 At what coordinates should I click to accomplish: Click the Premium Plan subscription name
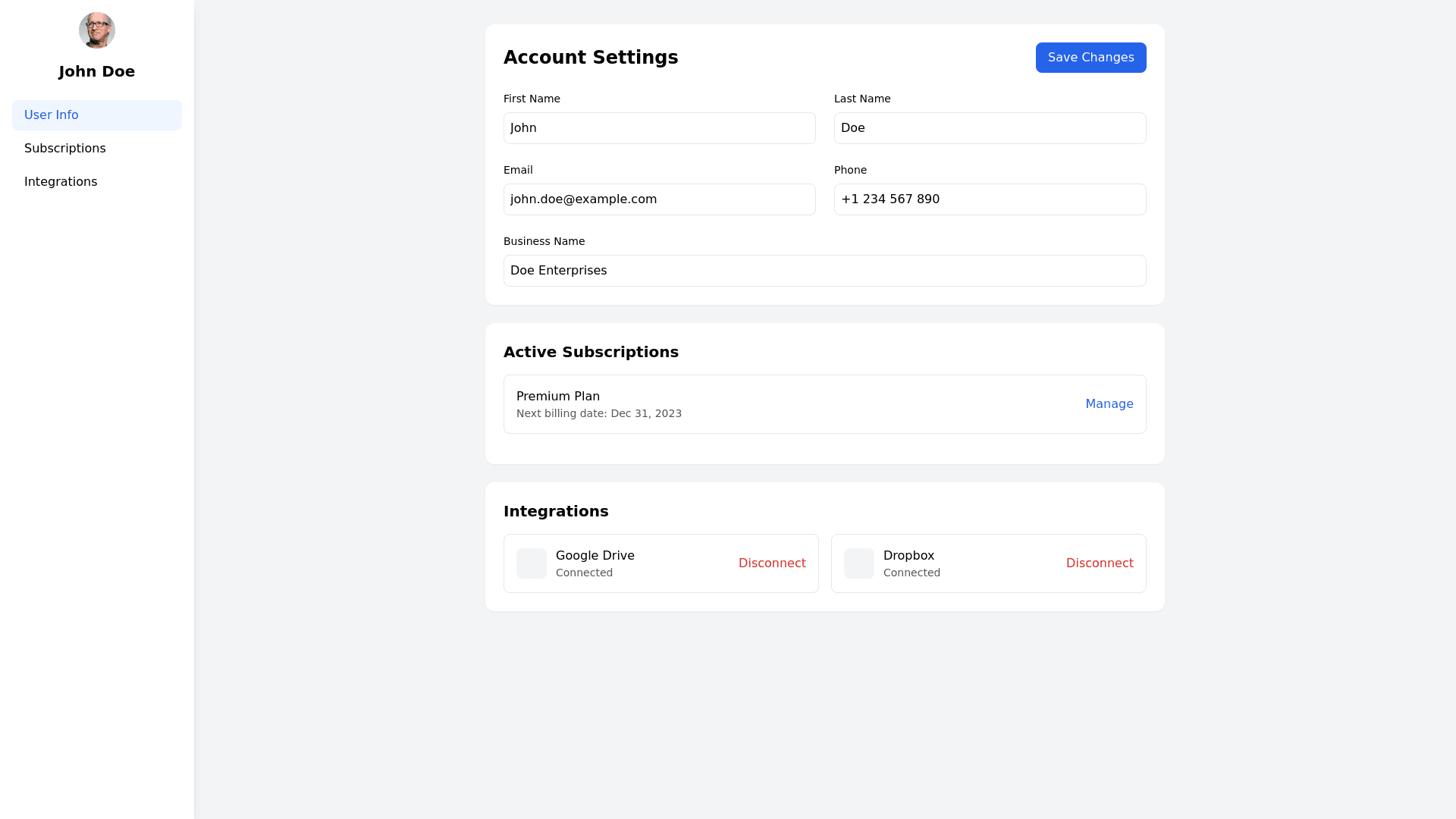(x=558, y=397)
